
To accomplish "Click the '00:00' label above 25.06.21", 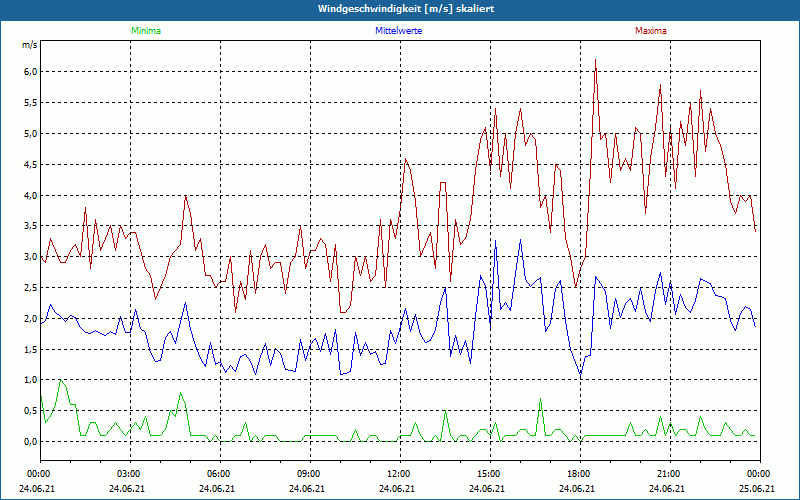I will coord(758,474).
